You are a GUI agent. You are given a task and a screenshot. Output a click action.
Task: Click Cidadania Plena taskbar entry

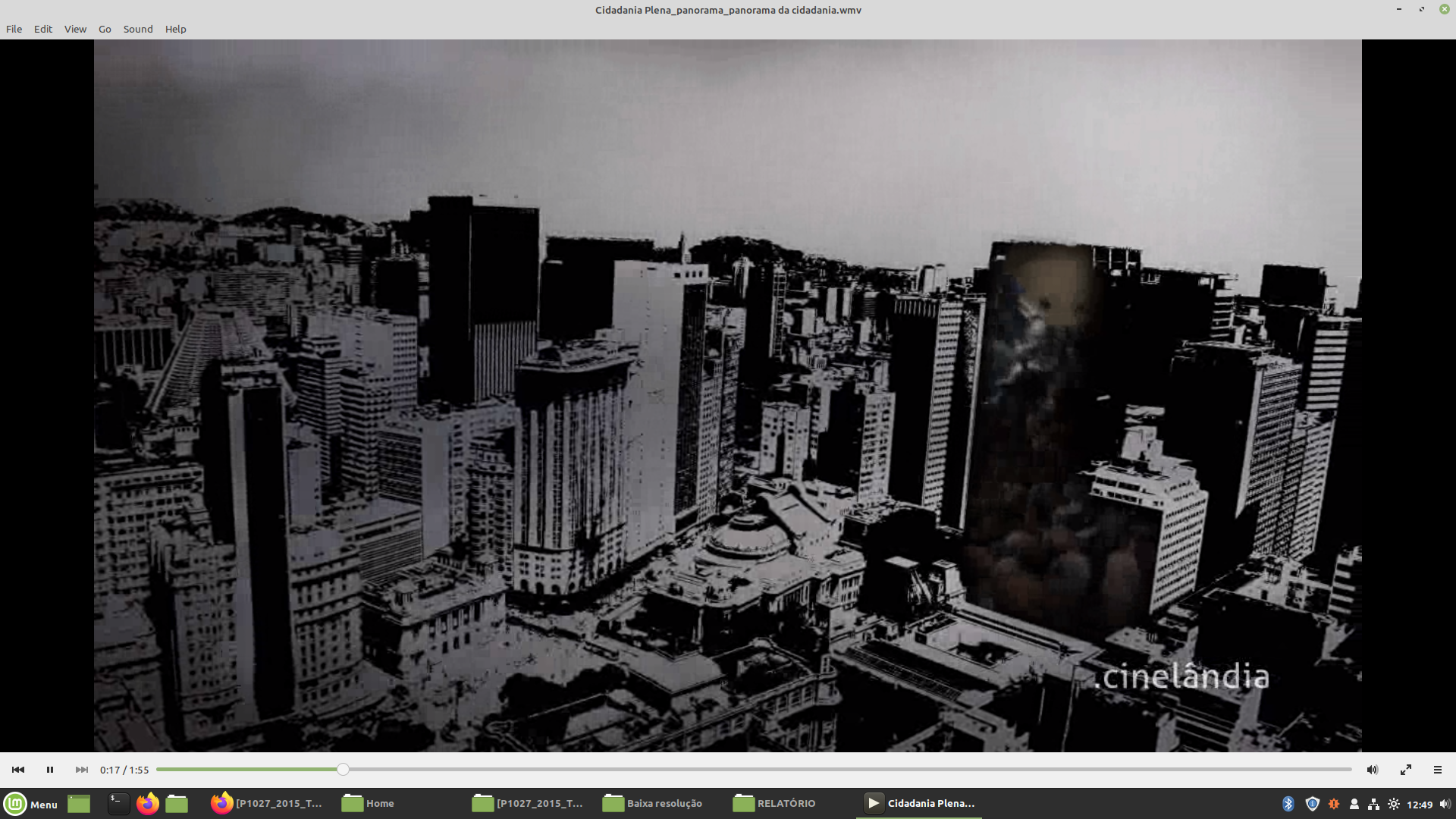919,804
